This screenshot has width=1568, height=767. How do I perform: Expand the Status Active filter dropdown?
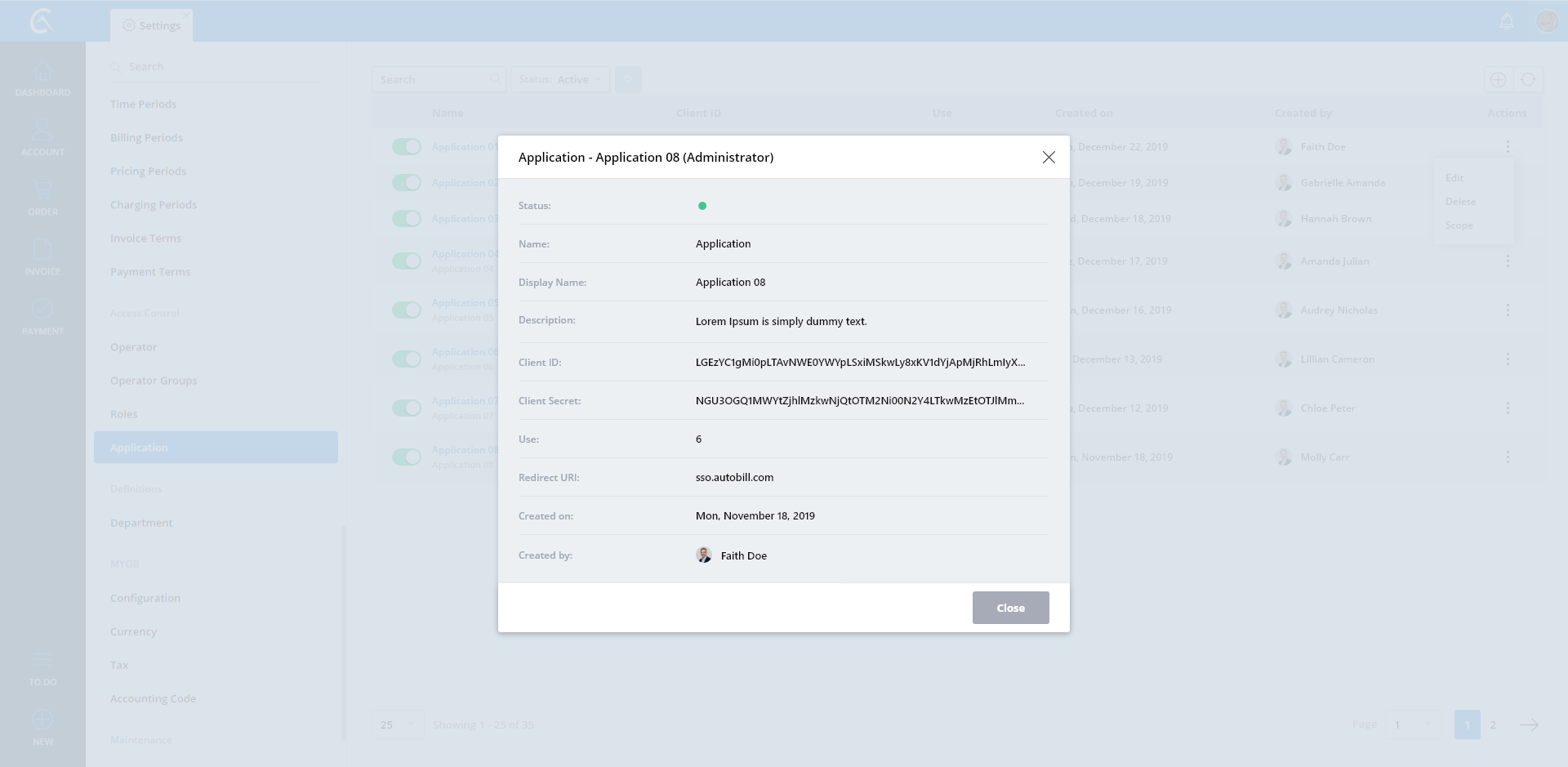561,79
